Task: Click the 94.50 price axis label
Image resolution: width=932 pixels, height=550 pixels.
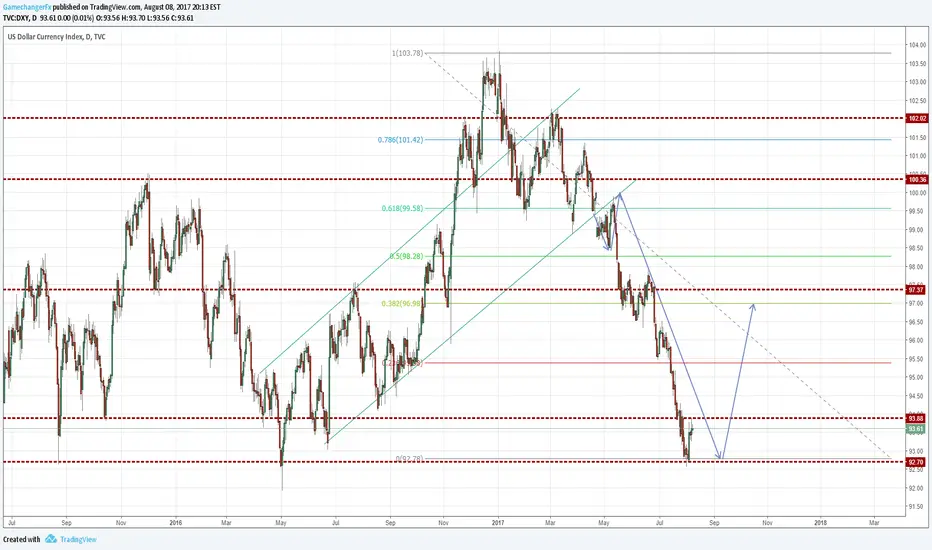Action: (915, 395)
